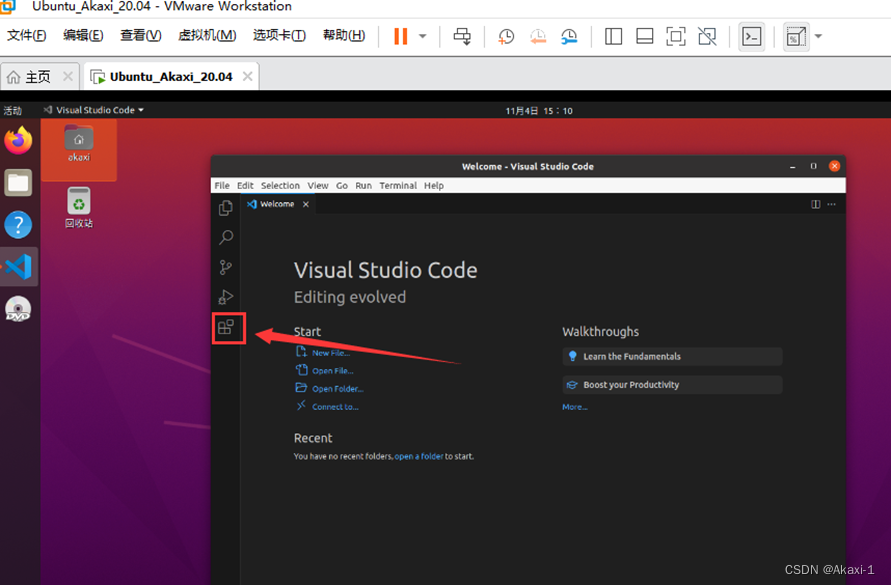Select the Welcome editor tab
891x585 pixels.
pos(277,204)
